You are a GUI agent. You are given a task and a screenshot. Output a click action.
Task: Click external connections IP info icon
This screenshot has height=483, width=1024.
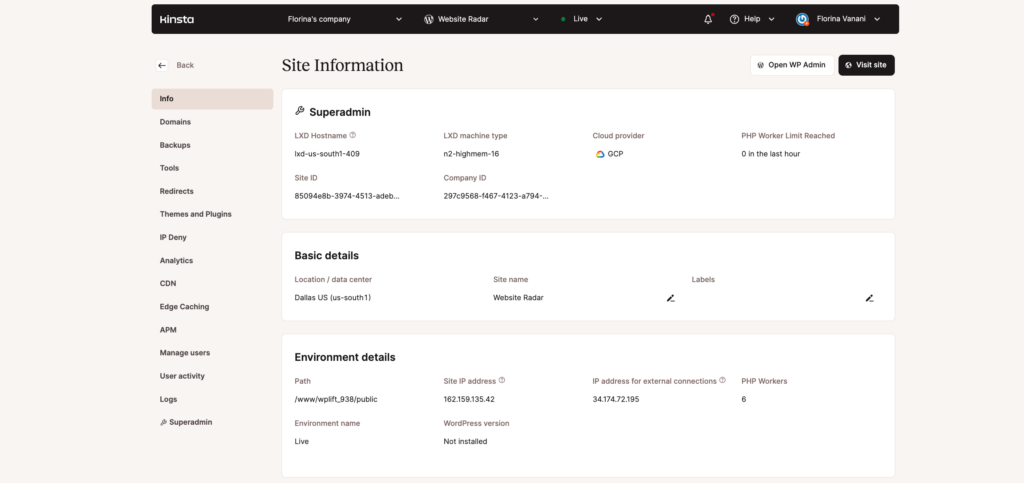tap(722, 380)
